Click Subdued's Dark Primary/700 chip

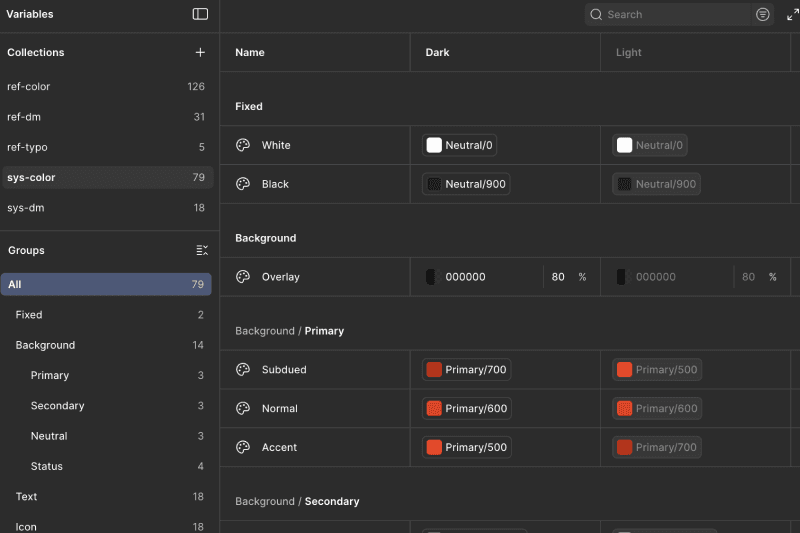(466, 370)
